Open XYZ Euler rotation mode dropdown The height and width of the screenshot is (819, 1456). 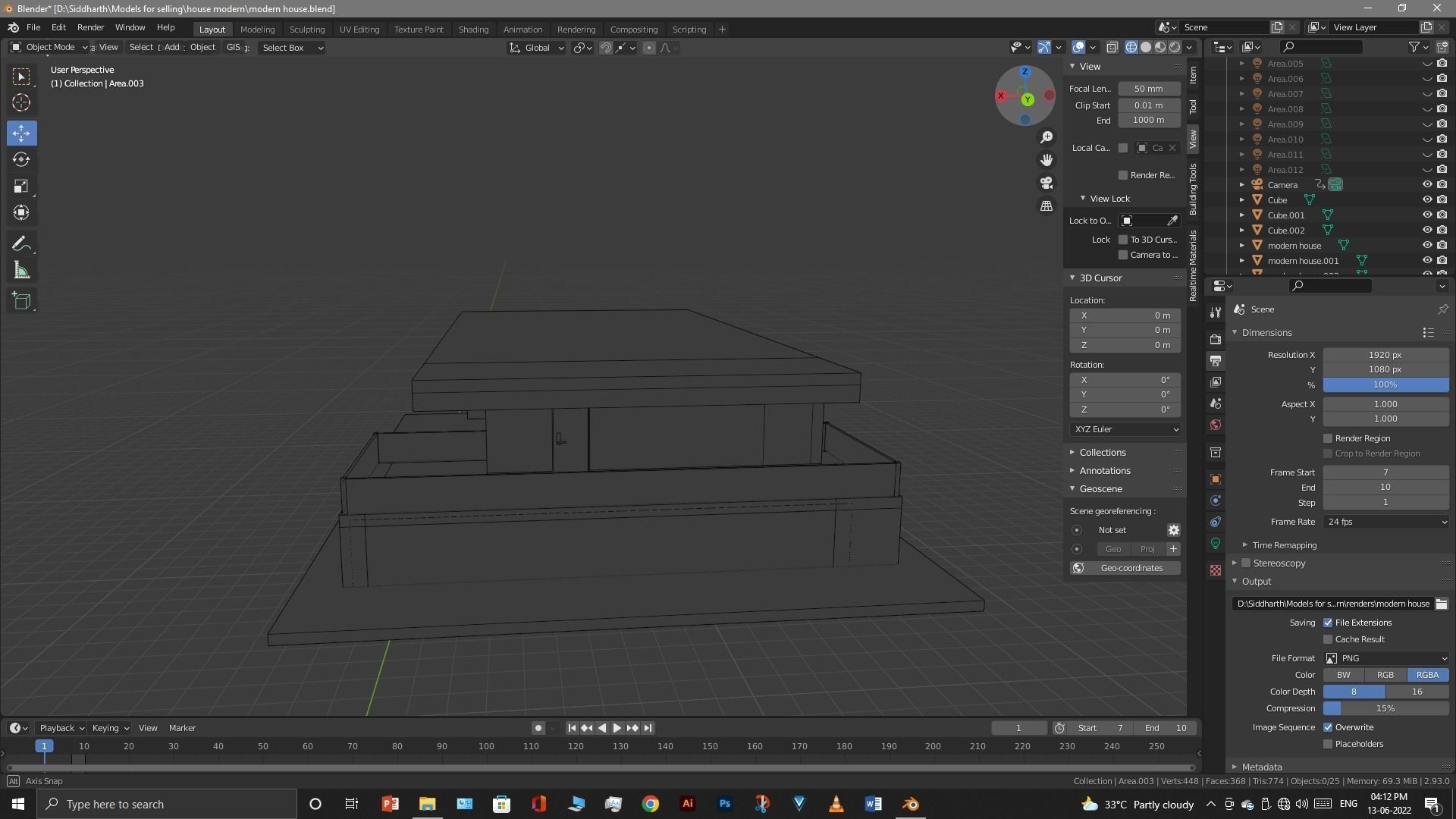coord(1125,429)
